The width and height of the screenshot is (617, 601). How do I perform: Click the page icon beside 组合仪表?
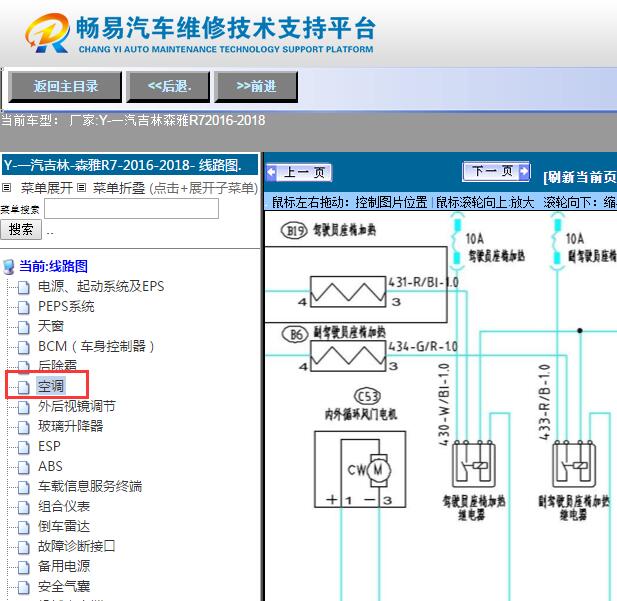[x=24, y=508]
